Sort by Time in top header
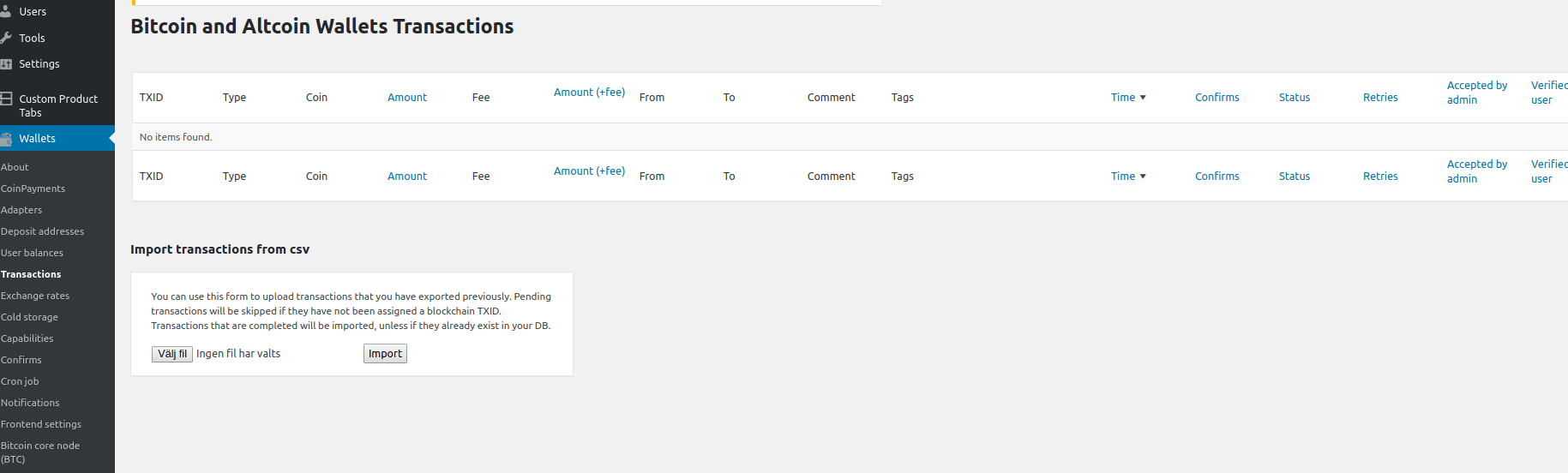The image size is (1568, 473). coord(1123,98)
